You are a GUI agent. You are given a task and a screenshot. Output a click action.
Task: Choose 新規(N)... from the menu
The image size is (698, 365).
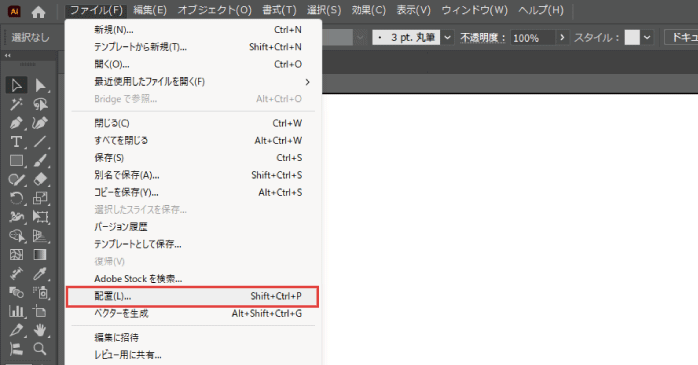pyautogui.click(x=193, y=30)
